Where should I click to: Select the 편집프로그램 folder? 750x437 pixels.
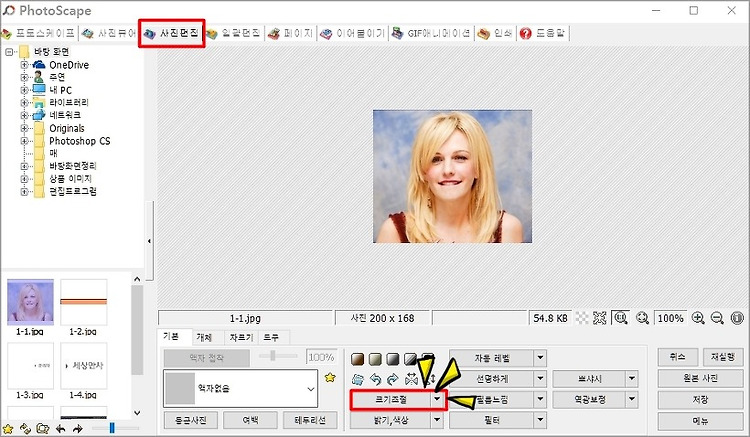point(73,191)
